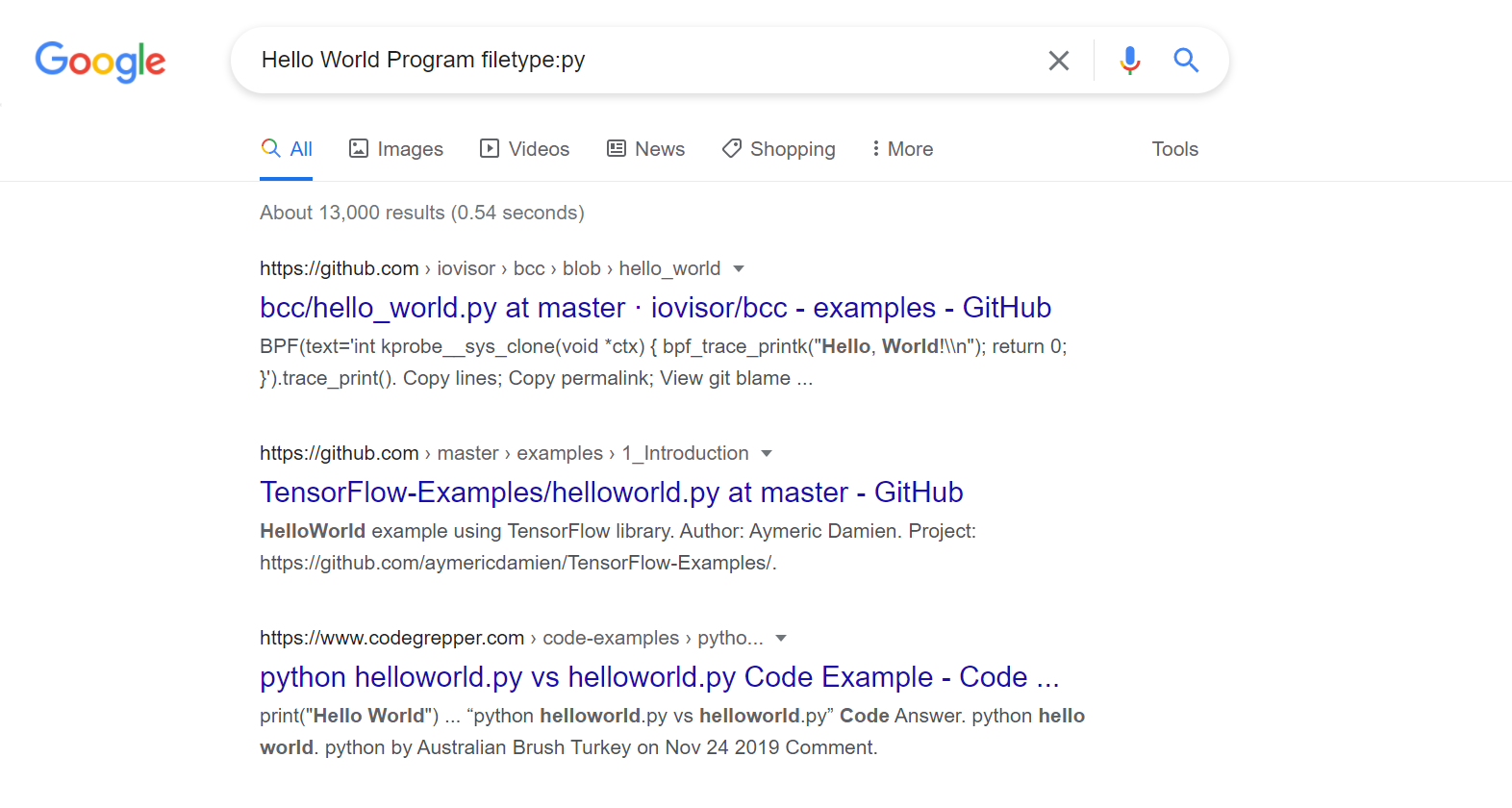Screen dimensions: 1512x808
Task: Click the 'About 13,000 results' stats text
Action: coord(422,213)
